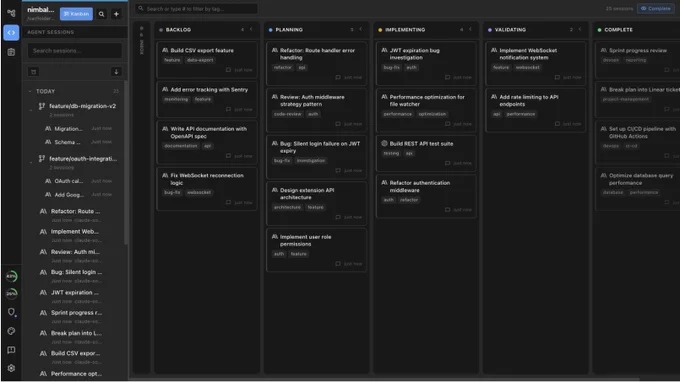Open Build CSV expor... session in sidebar
The width and height of the screenshot is (680, 382).
(x=76, y=357)
